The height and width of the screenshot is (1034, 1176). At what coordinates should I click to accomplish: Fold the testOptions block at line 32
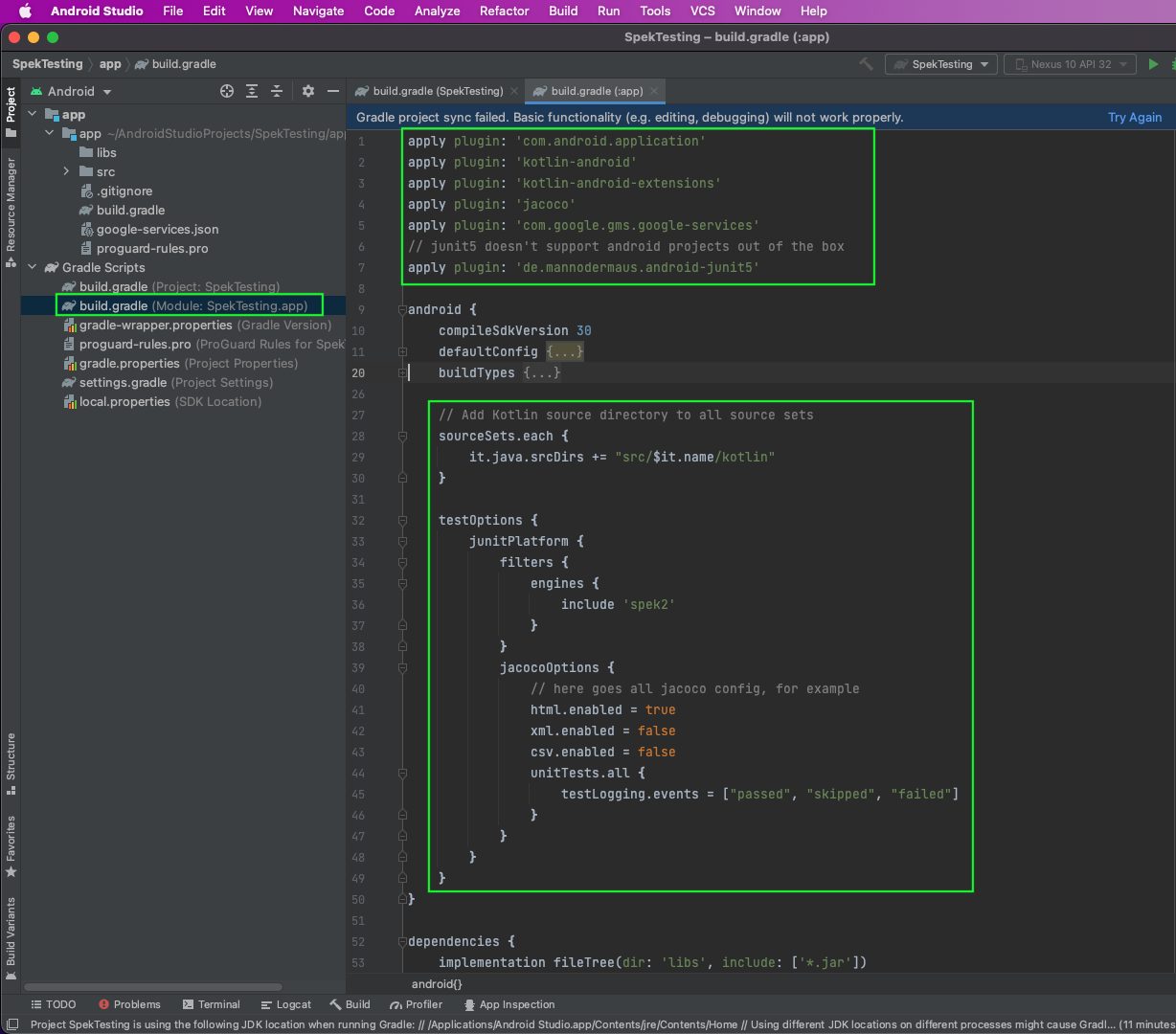(402, 520)
